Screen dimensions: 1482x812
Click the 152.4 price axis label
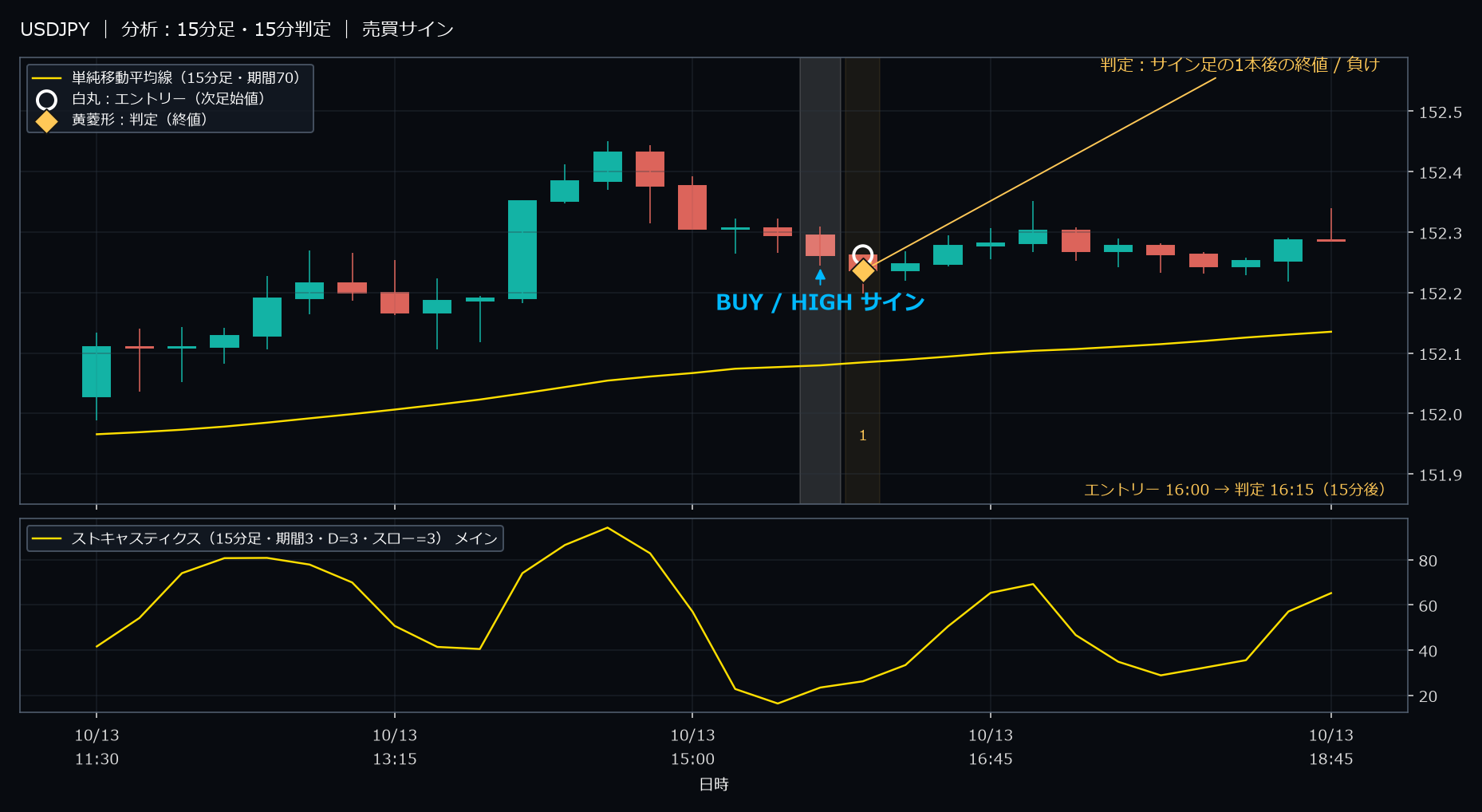point(1440,173)
